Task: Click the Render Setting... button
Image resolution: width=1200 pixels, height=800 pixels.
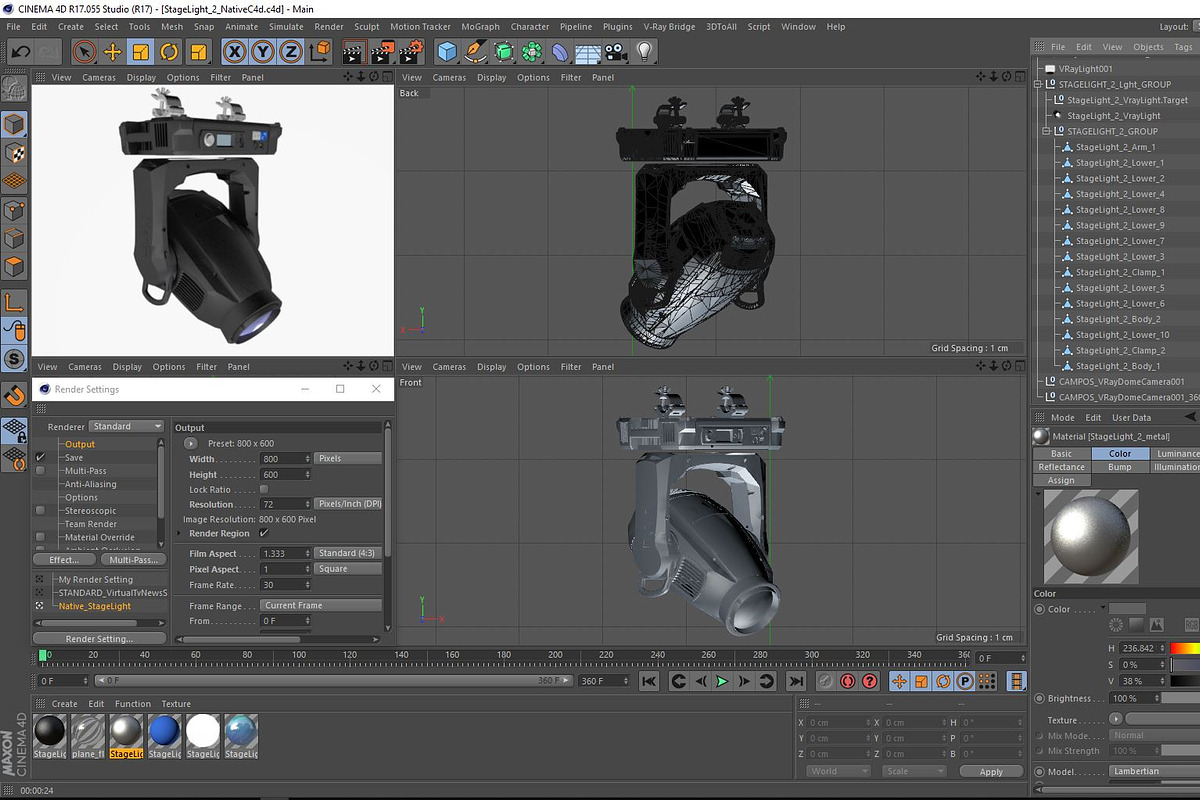Action: [x=99, y=638]
